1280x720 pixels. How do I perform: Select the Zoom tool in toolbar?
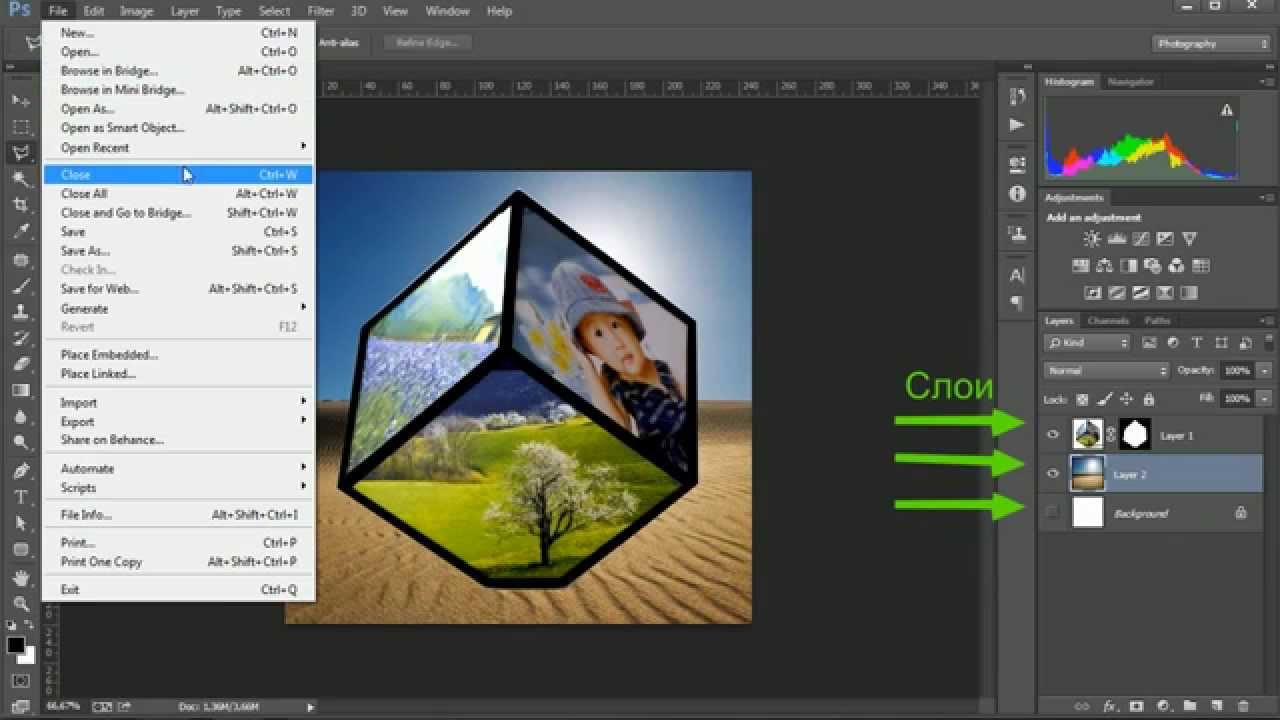pyautogui.click(x=20, y=603)
